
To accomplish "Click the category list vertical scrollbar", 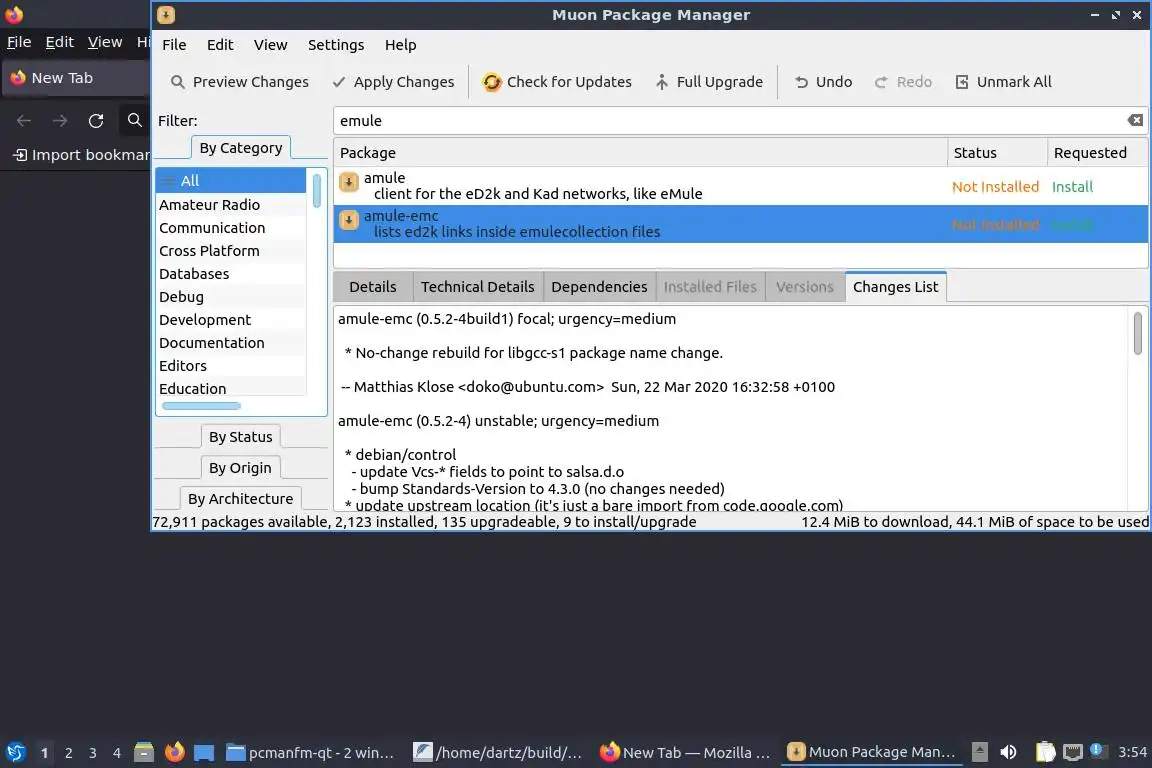I will coord(317,191).
